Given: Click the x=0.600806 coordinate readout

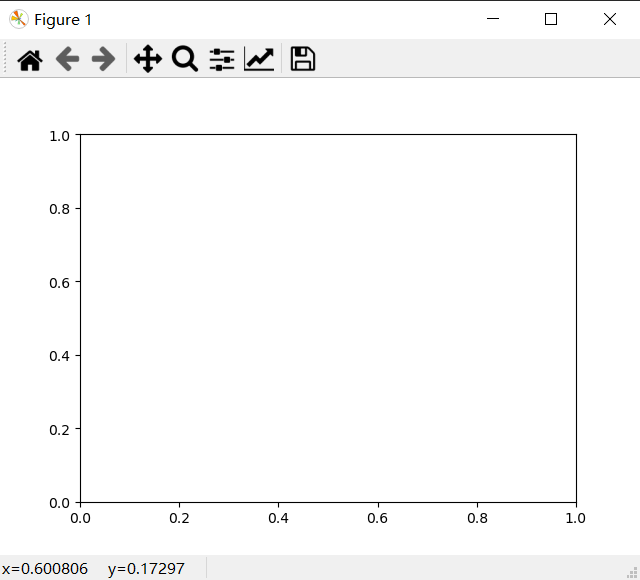Looking at the screenshot, I should coord(45,569).
